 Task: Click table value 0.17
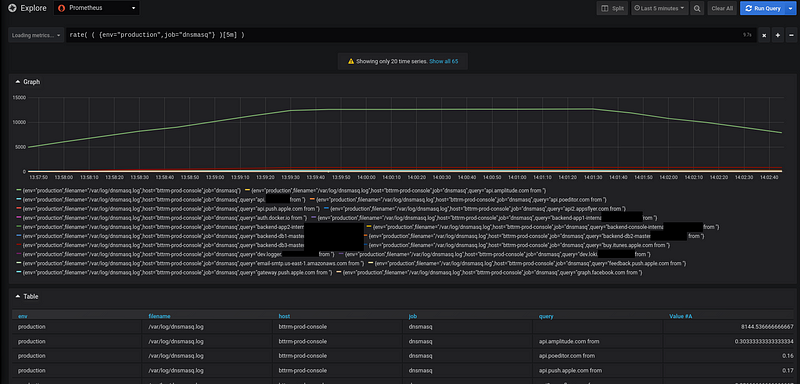(788, 370)
